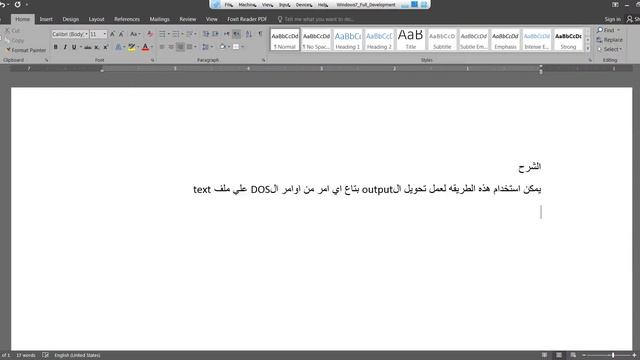Open the Foxit Reader PDF tab

pos(247,19)
